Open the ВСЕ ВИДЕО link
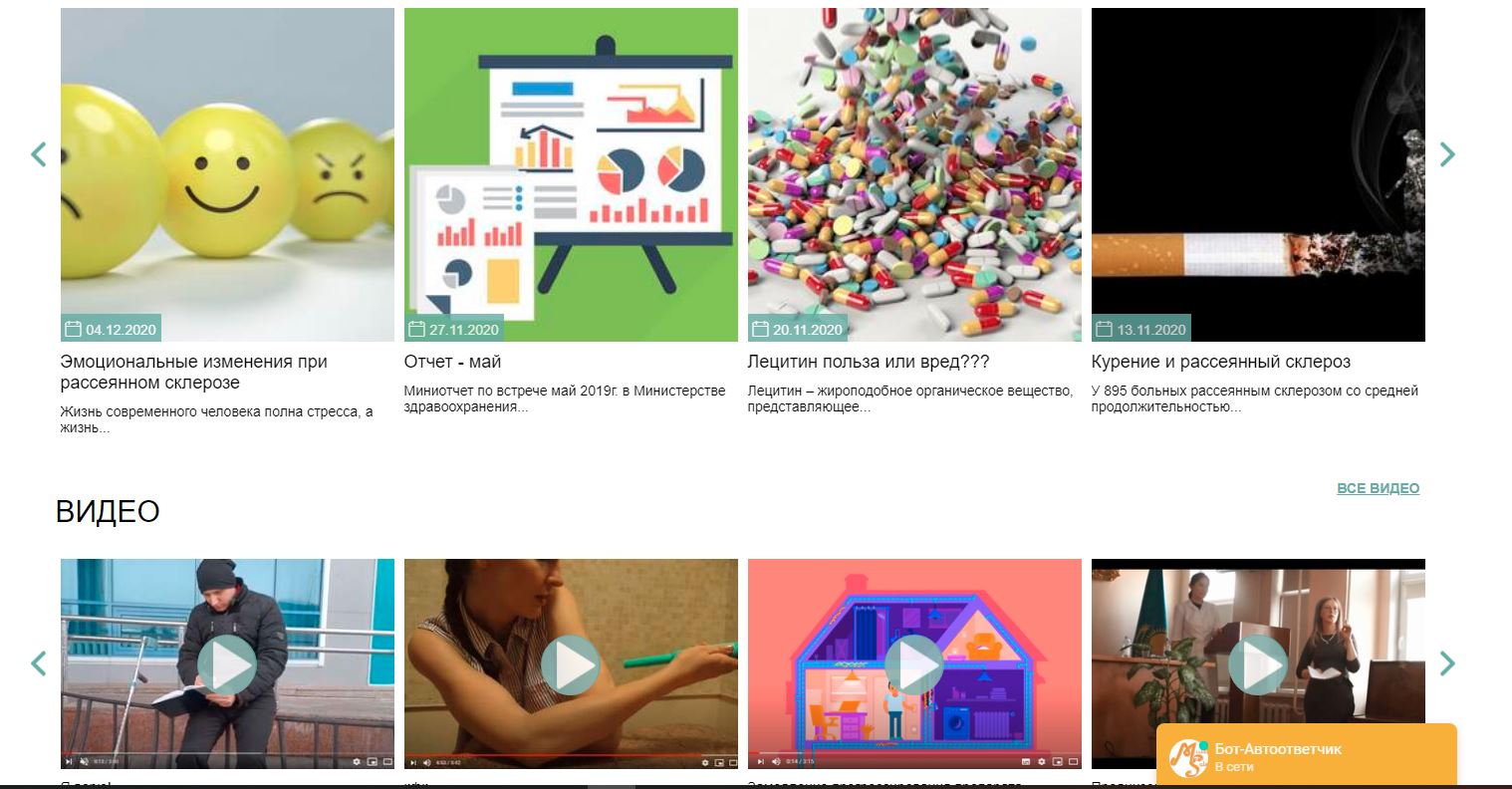This screenshot has height=789, width=1512. pyautogui.click(x=1378, y=488)
